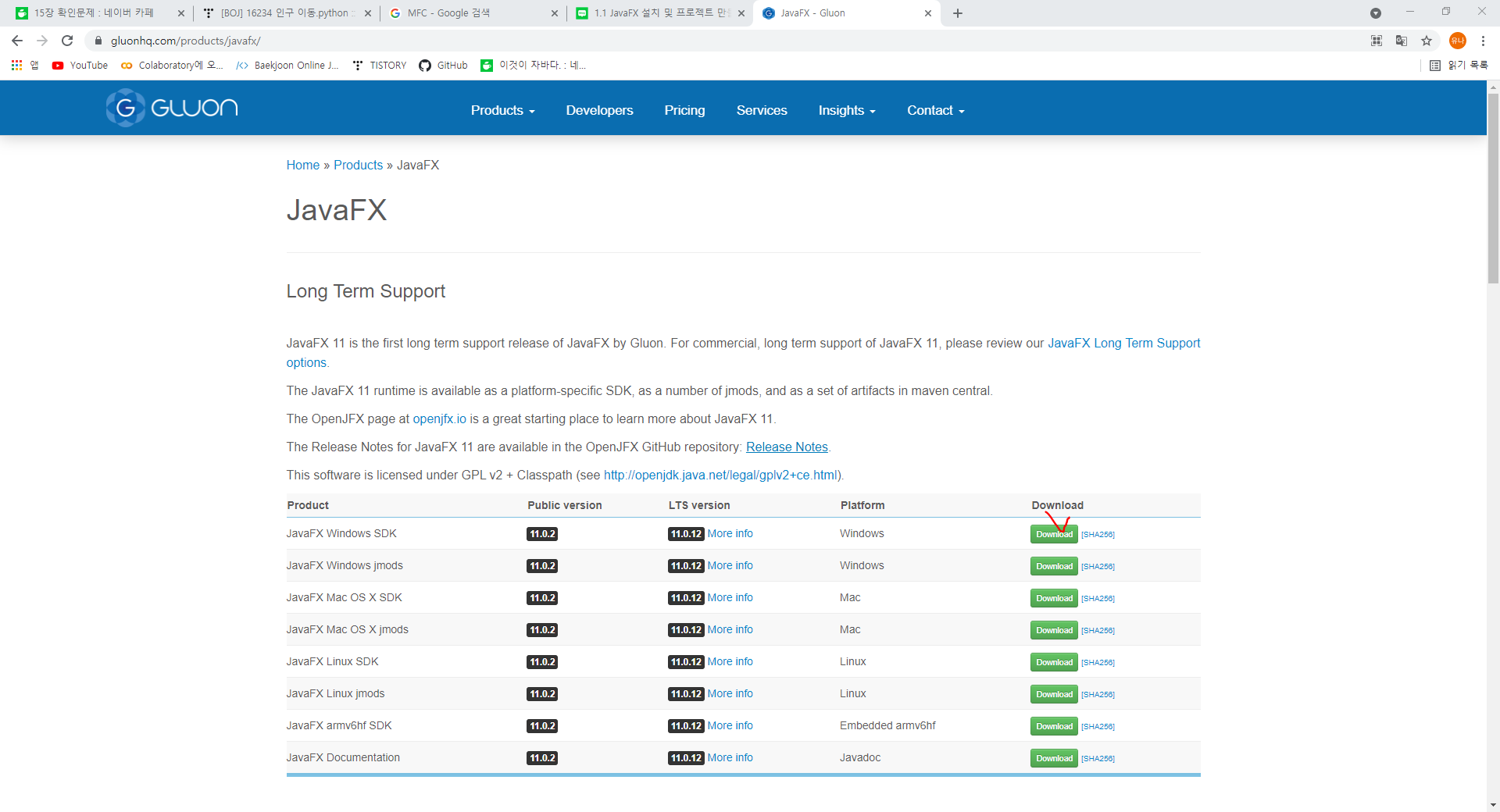Open the reading list
The image size is (1500, 812).
pyautogui.click(x=1459, y=66)
